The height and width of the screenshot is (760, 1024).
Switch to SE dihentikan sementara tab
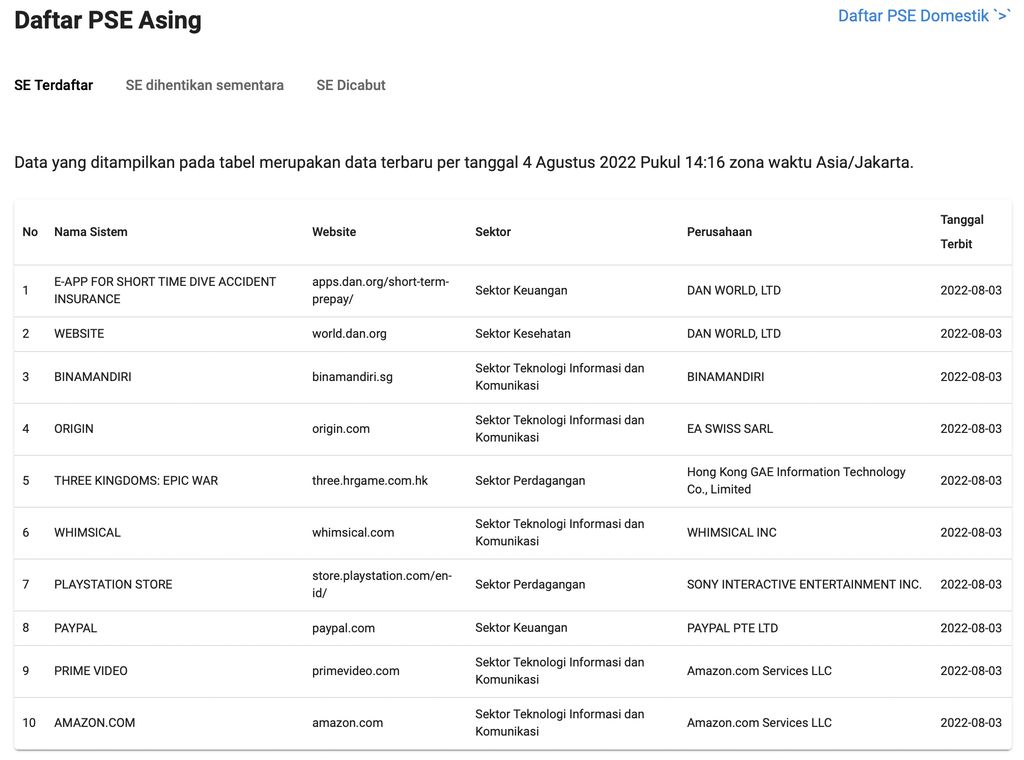204,85
